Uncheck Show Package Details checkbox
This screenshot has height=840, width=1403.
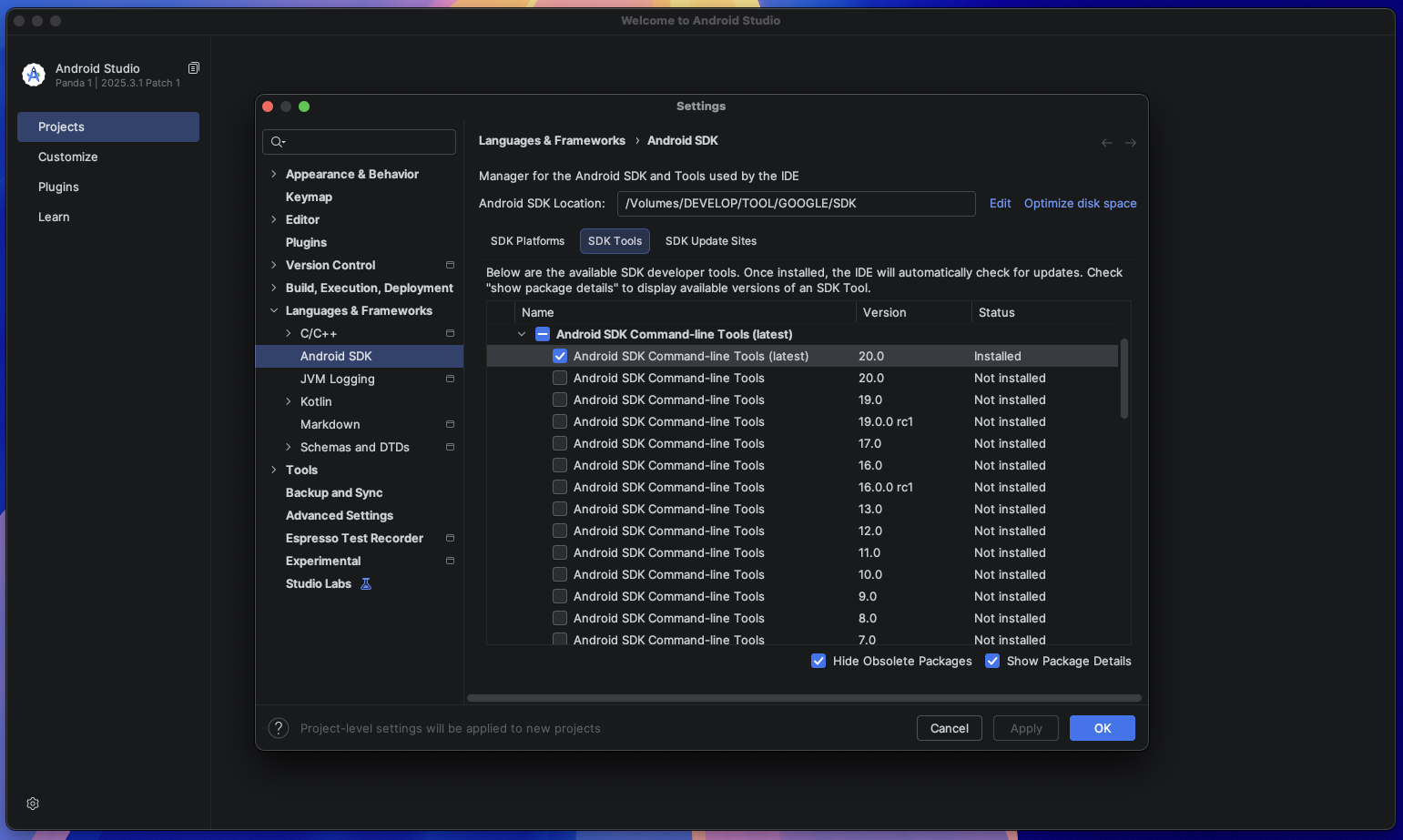pyautogui.click(x=992, y=661)
